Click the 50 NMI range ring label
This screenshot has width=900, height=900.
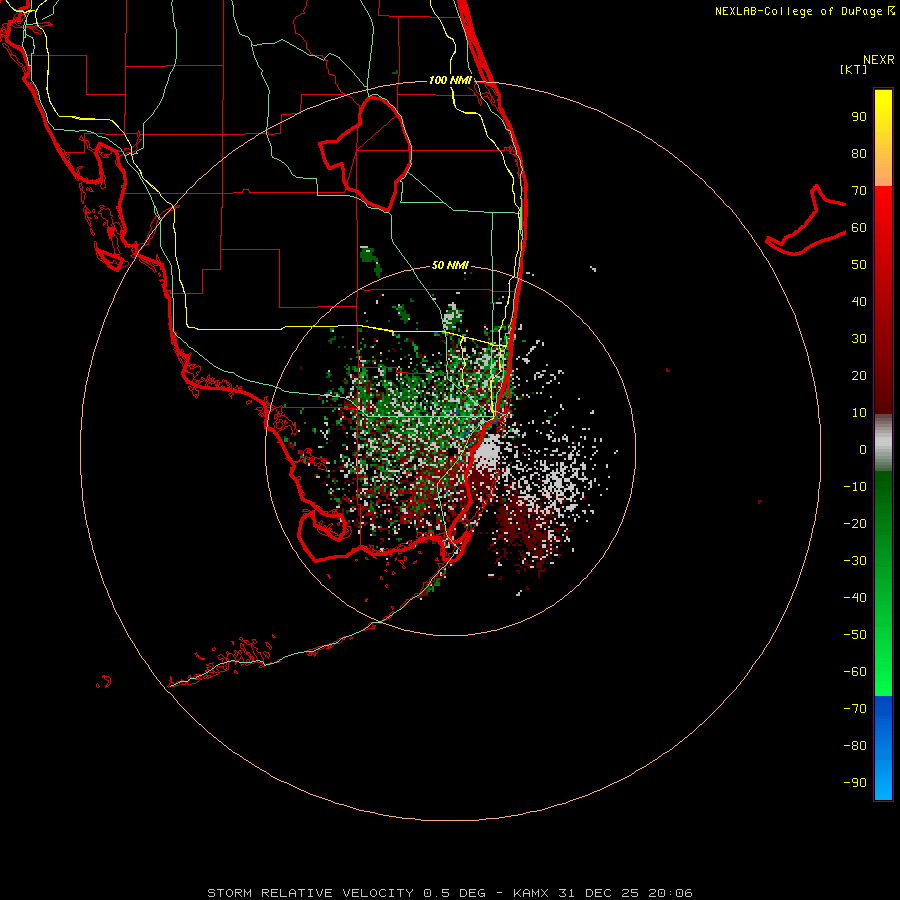[450, 265]
